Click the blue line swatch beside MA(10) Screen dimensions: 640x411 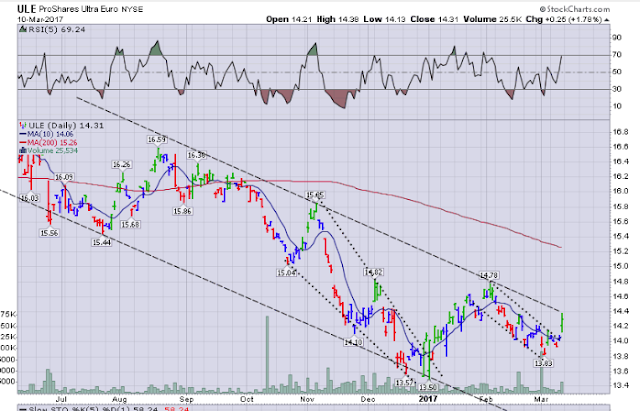click(x=22, y=134)
